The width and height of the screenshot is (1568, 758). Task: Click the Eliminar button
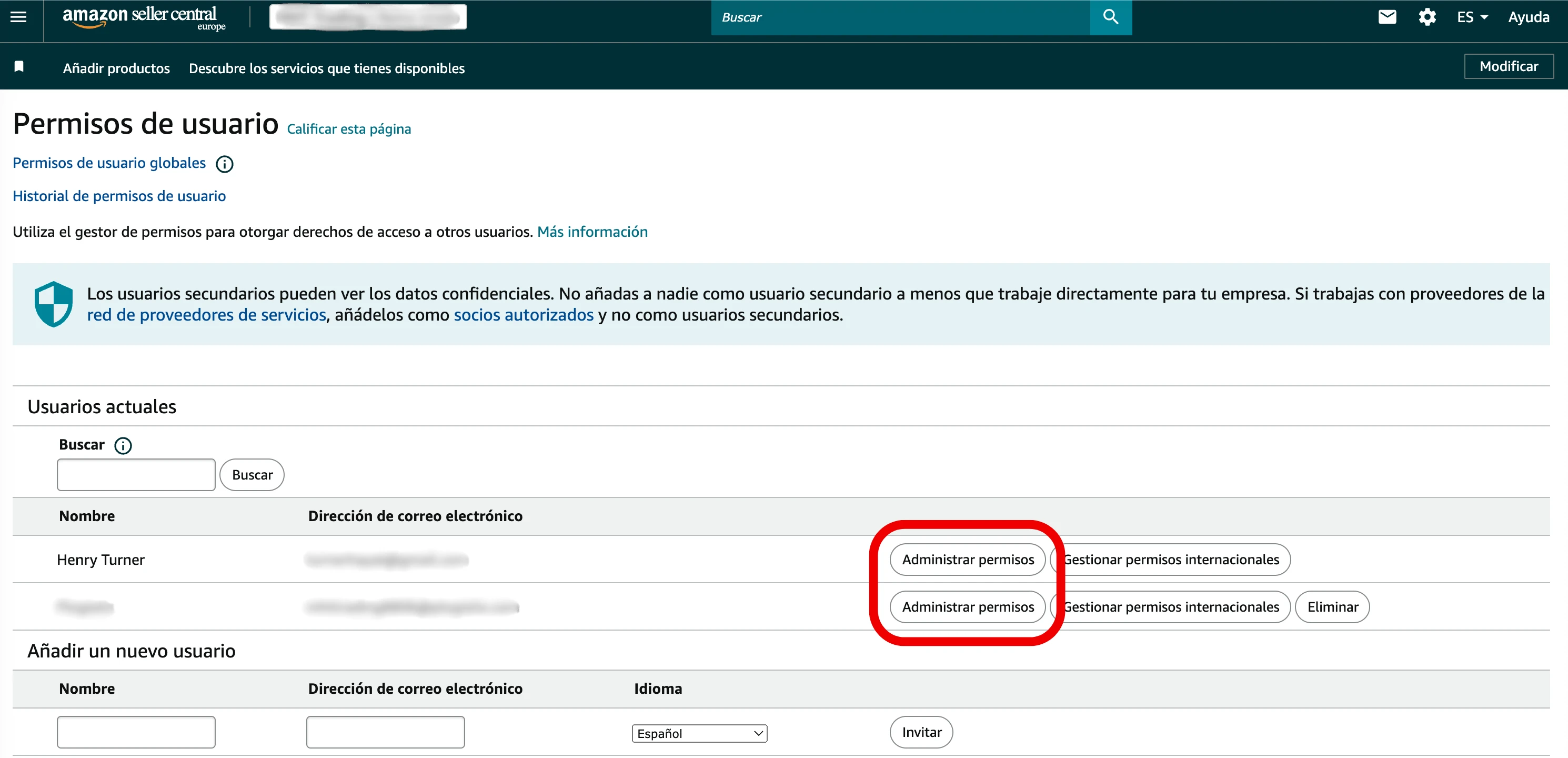pyautogui.click(x=1332, y=607)
